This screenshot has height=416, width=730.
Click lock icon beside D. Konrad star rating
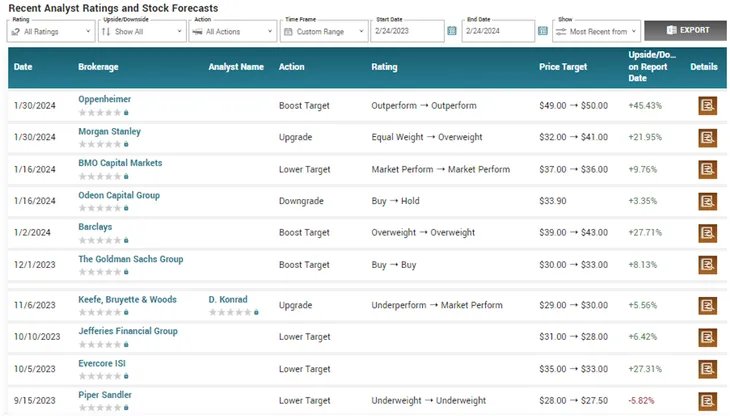(256, 312)
